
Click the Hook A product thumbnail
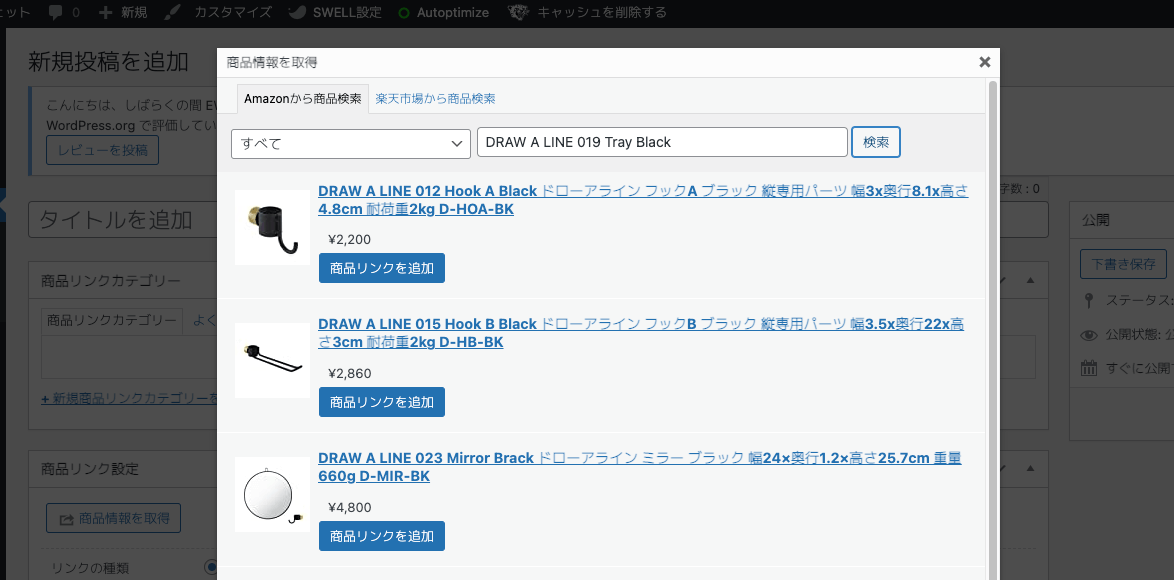tap(272, 228)
